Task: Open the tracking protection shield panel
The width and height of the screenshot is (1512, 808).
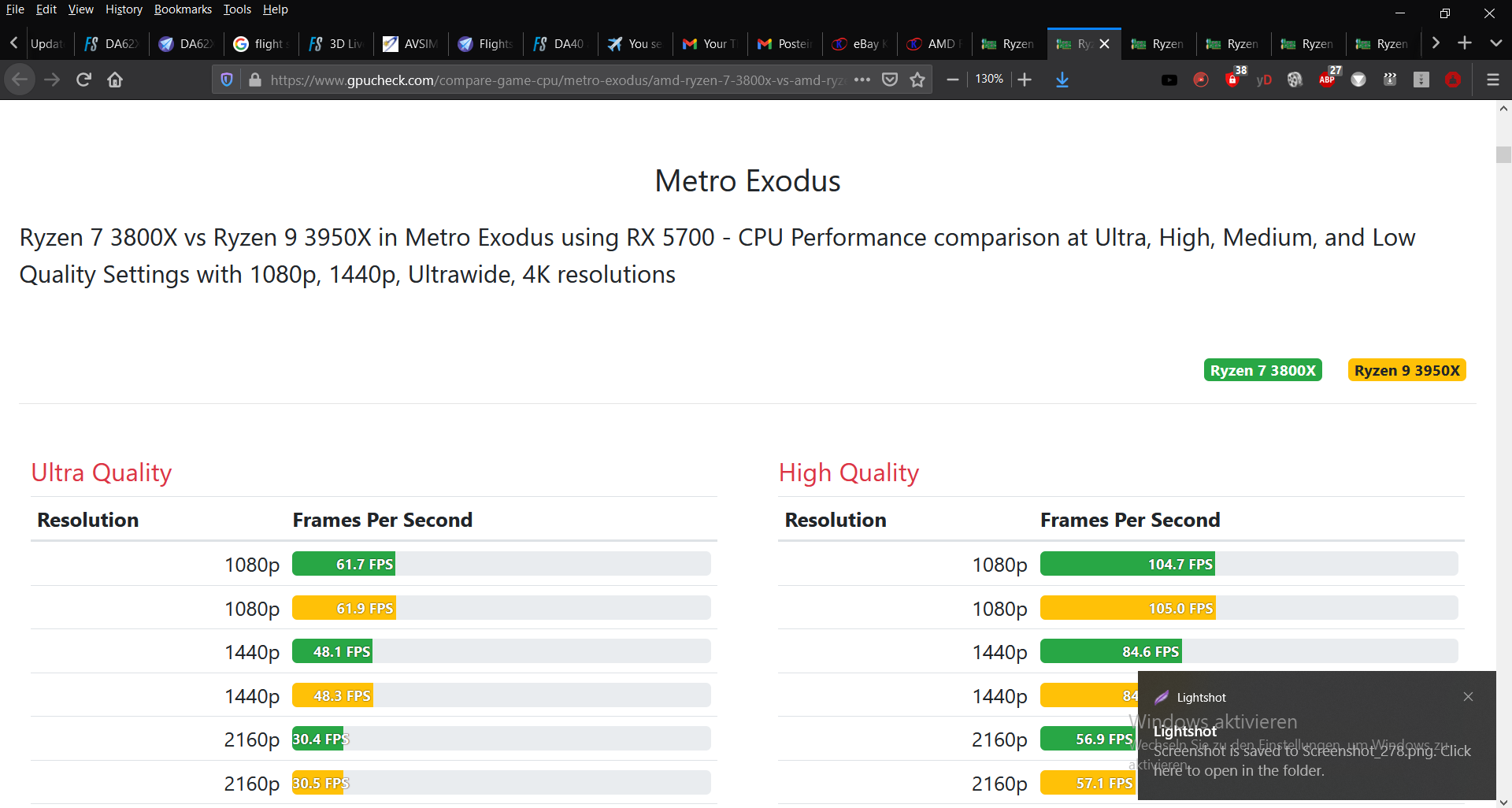Action: (x=227, y=80)
